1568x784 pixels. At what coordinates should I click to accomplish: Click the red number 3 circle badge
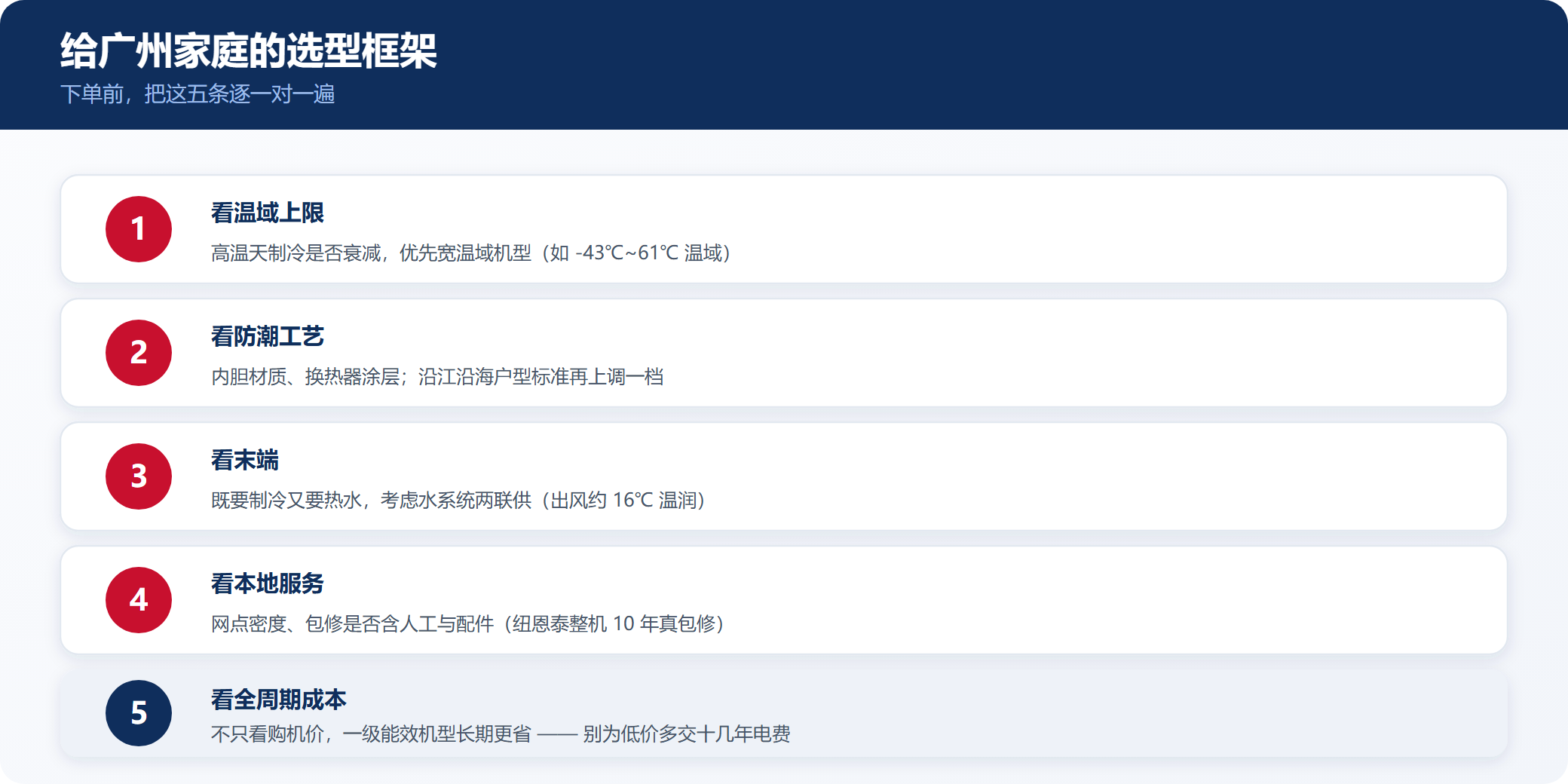139,476
